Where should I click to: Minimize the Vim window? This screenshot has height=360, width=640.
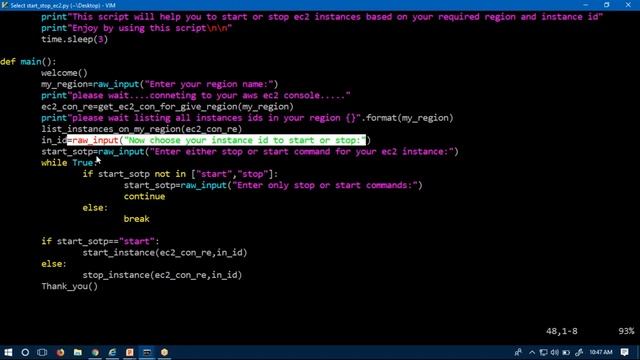click(x=586, y=5)
